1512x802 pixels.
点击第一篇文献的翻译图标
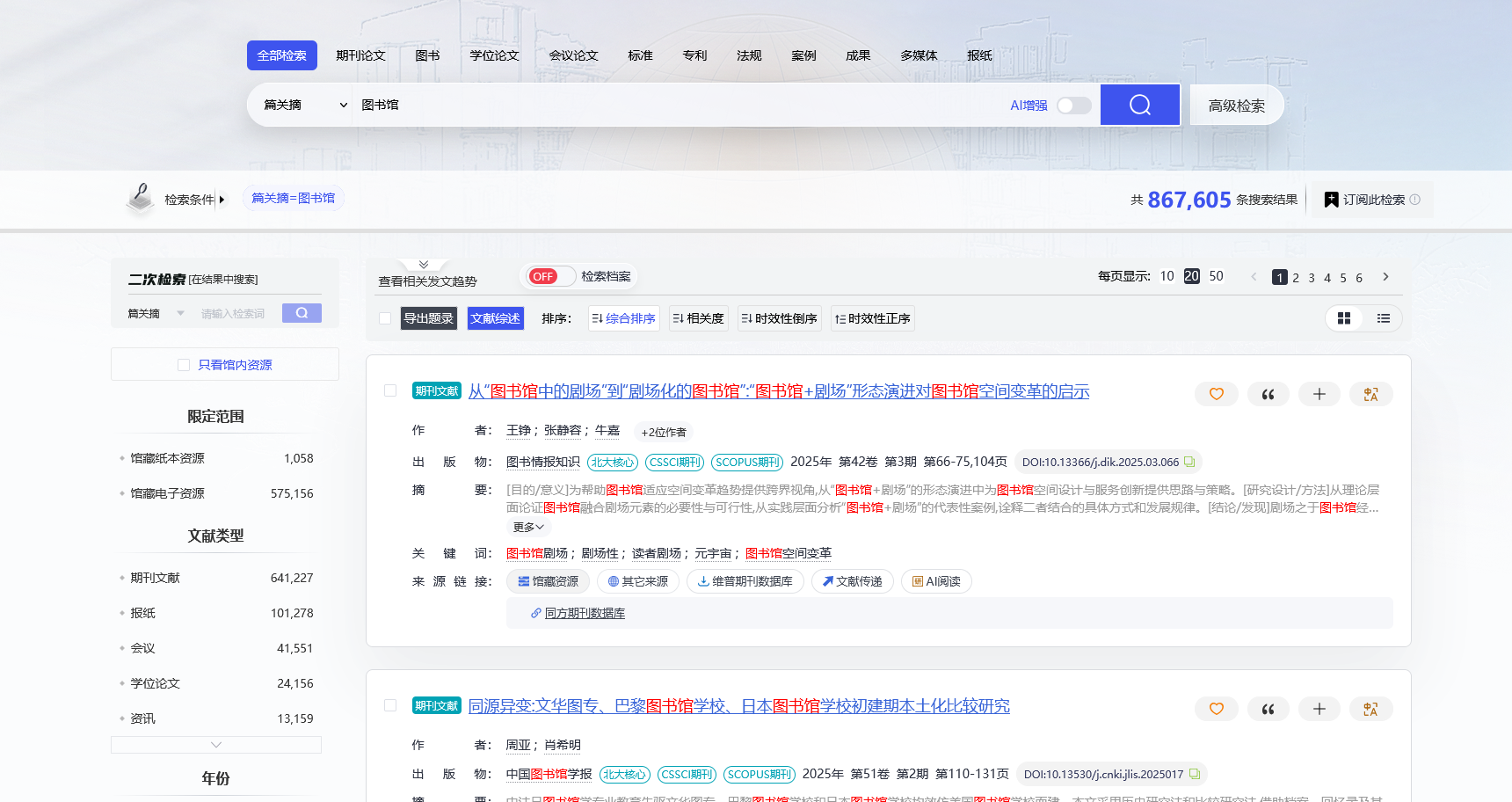click(x=1370, y=394)
